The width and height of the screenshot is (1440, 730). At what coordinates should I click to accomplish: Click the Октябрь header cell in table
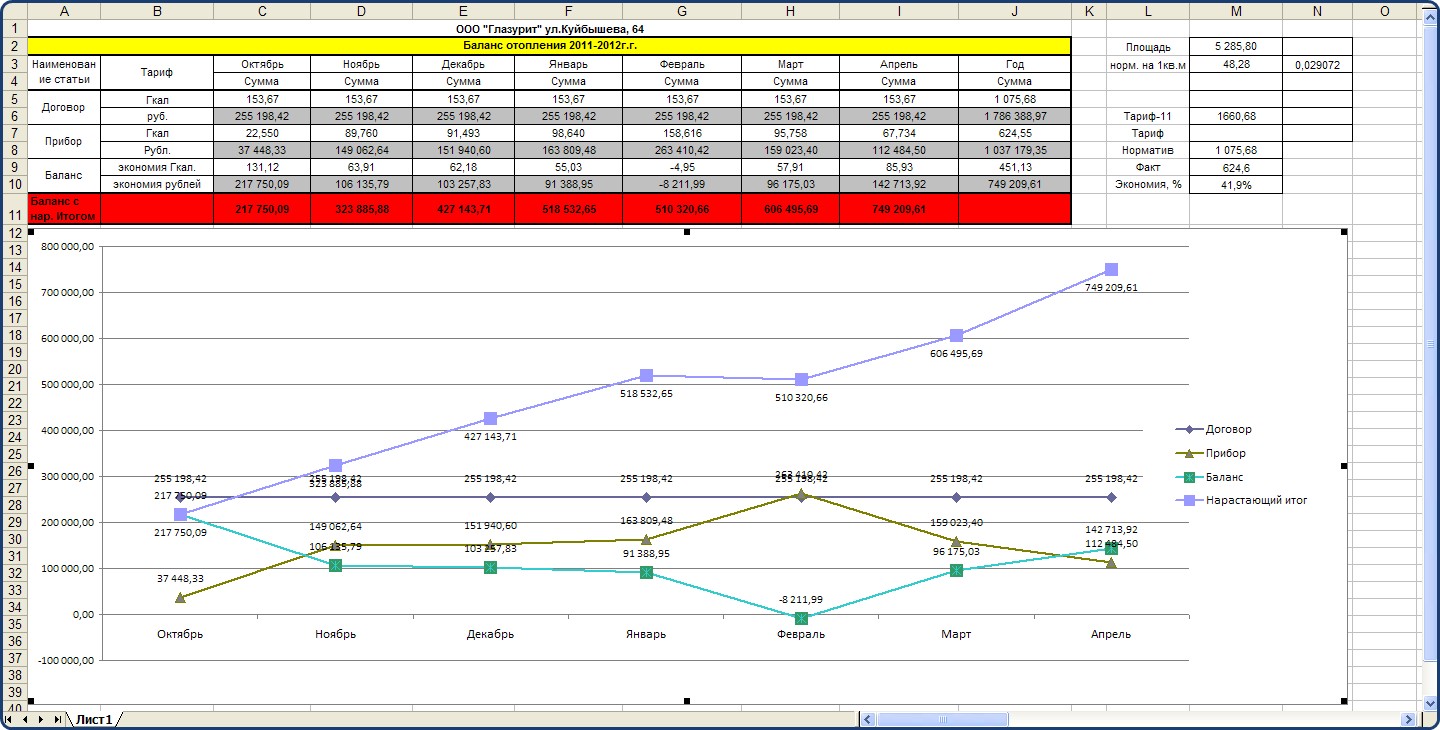[x=262, y=64]
